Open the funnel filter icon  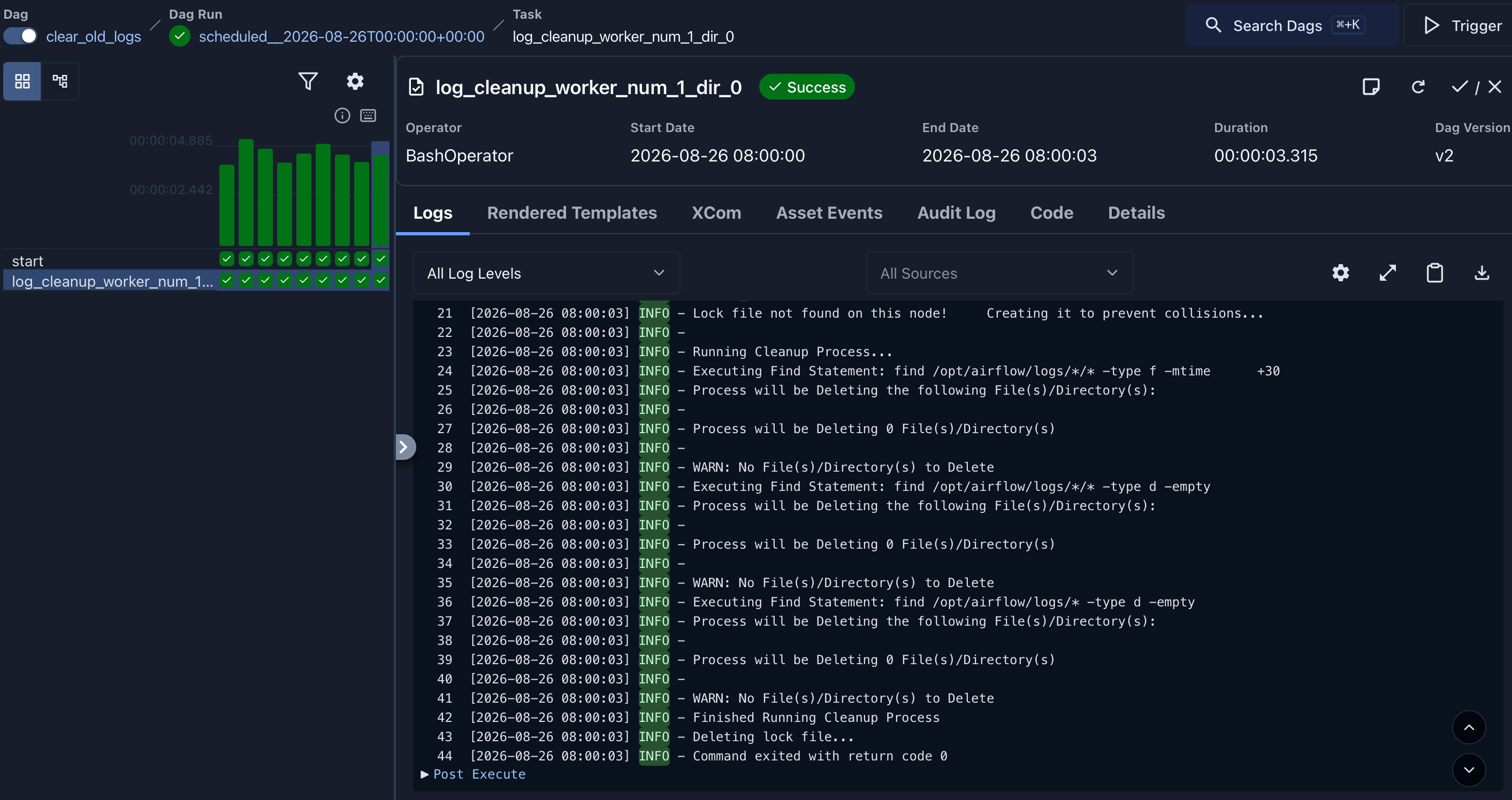308,81
